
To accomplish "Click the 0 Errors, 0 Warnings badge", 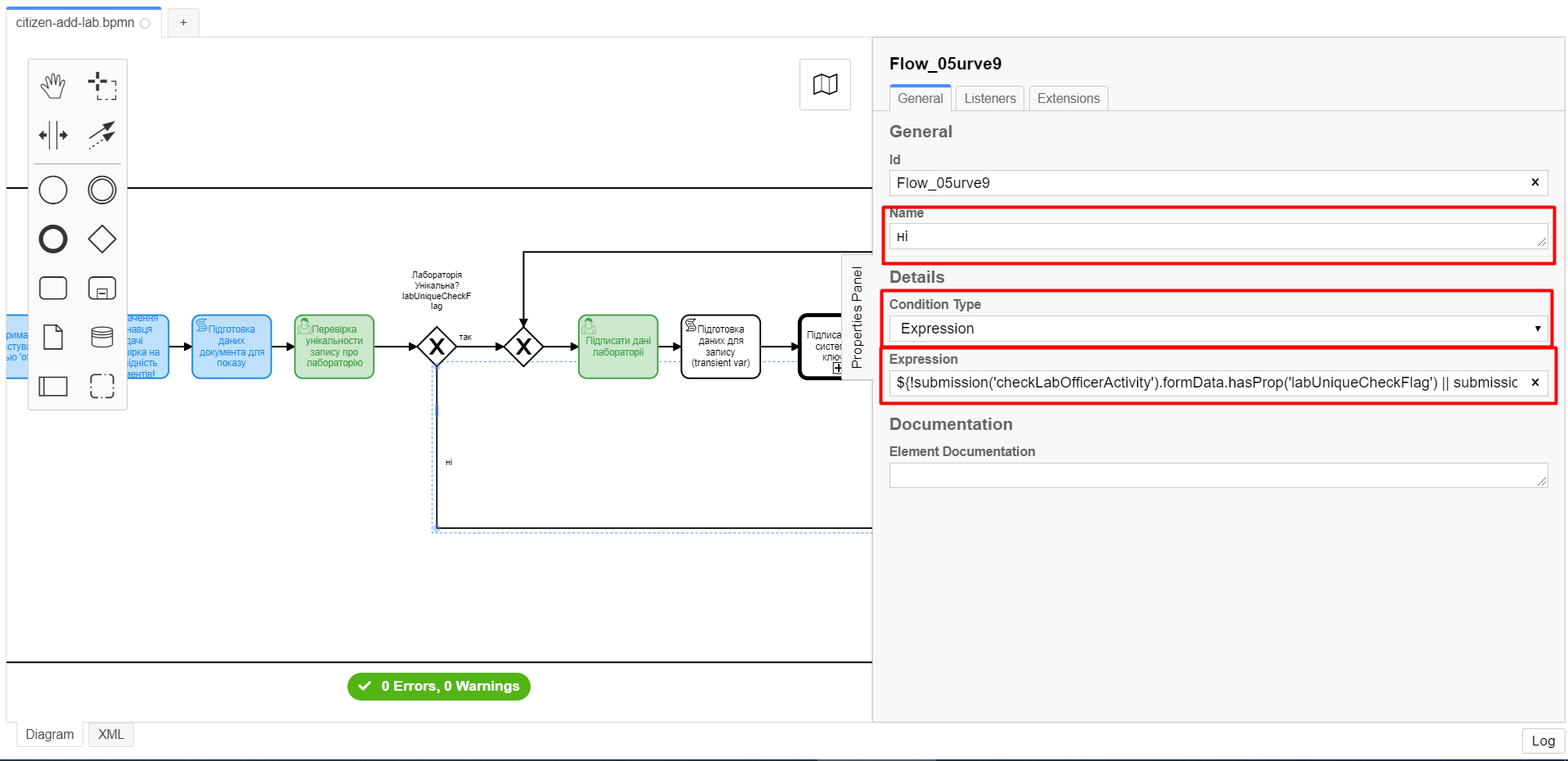I will tap(439, 687).
